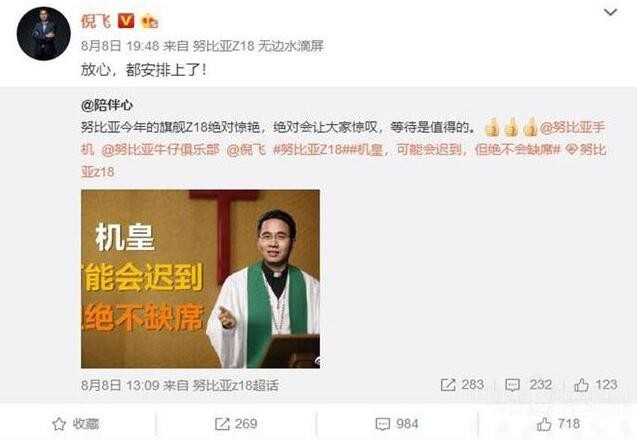Open the post options chevron menu
This screenshot has width=637, height=440.
(610, 13)
